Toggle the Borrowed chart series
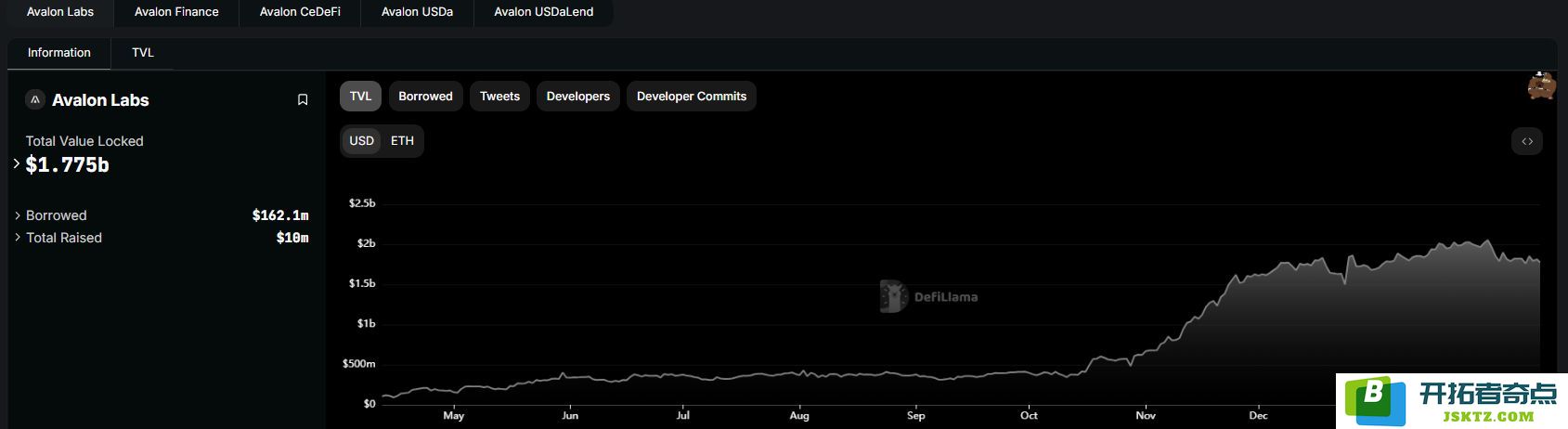Viewport: 1568px width, 429px height. point(425,97)
